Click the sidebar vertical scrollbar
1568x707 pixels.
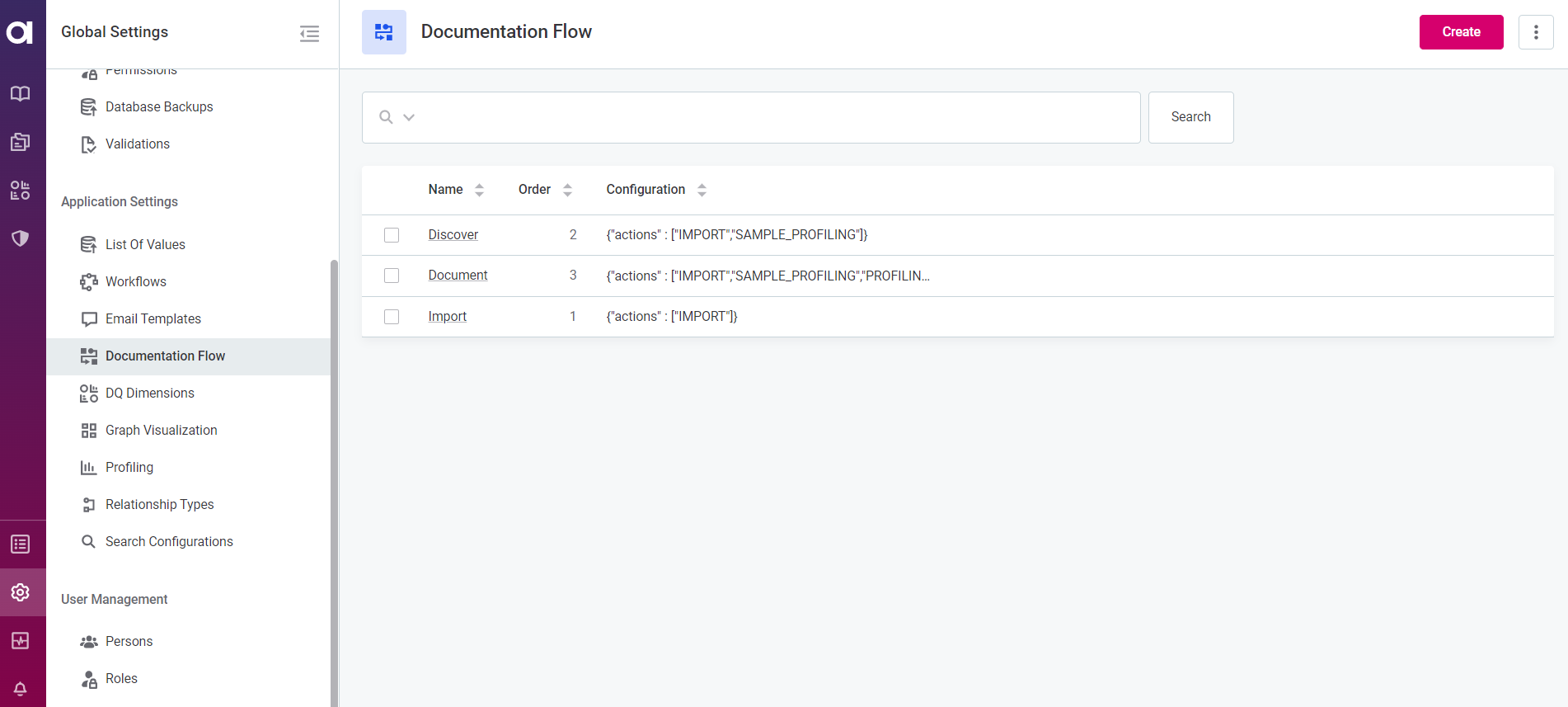point(334,478)
